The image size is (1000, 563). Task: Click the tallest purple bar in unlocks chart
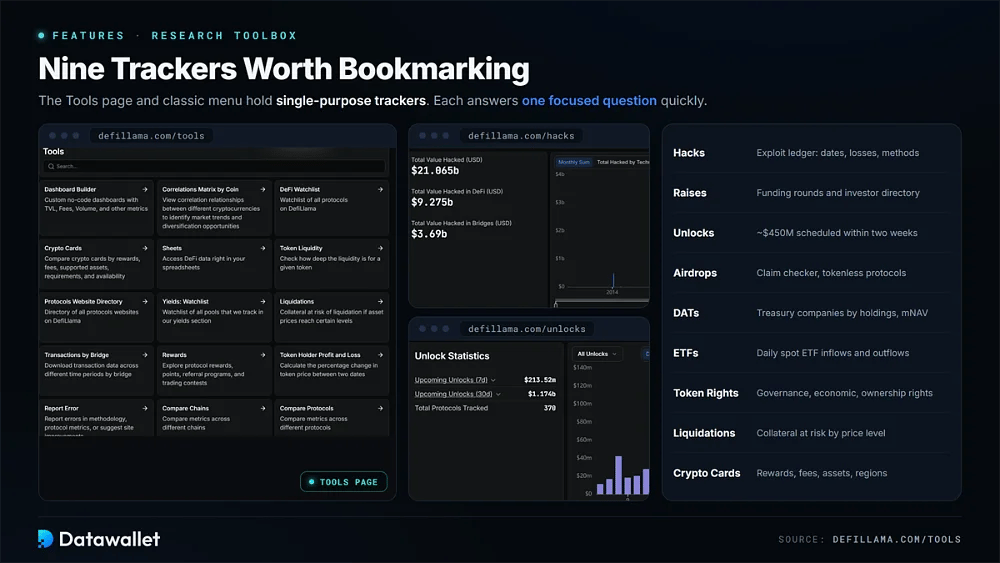(x=618, y=475)
